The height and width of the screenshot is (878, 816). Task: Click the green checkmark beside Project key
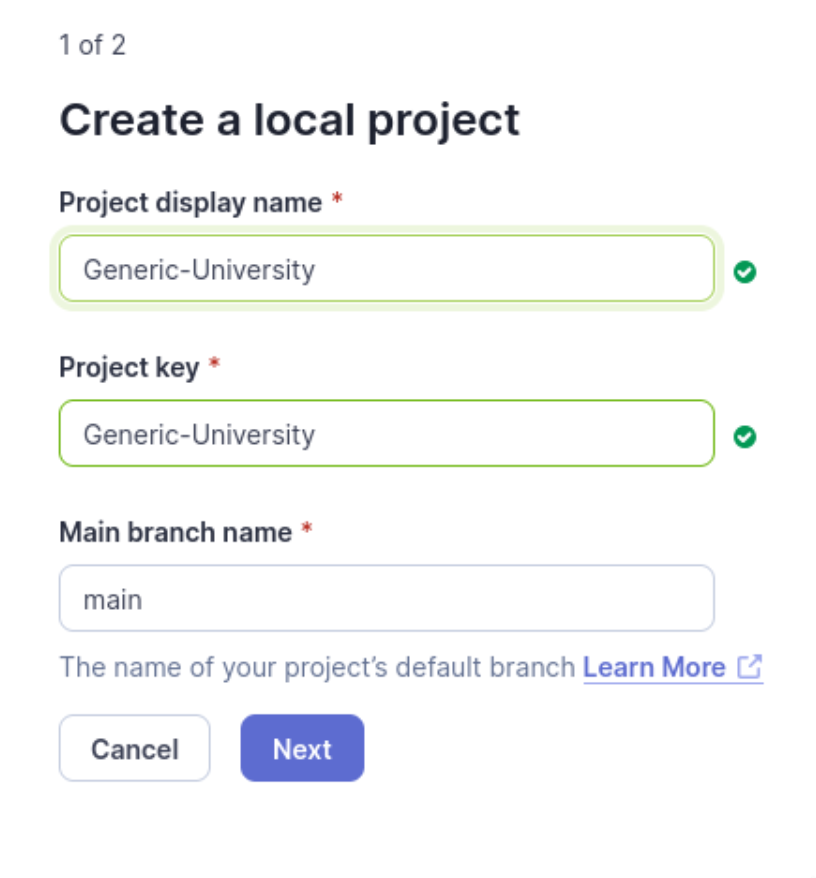744,437
